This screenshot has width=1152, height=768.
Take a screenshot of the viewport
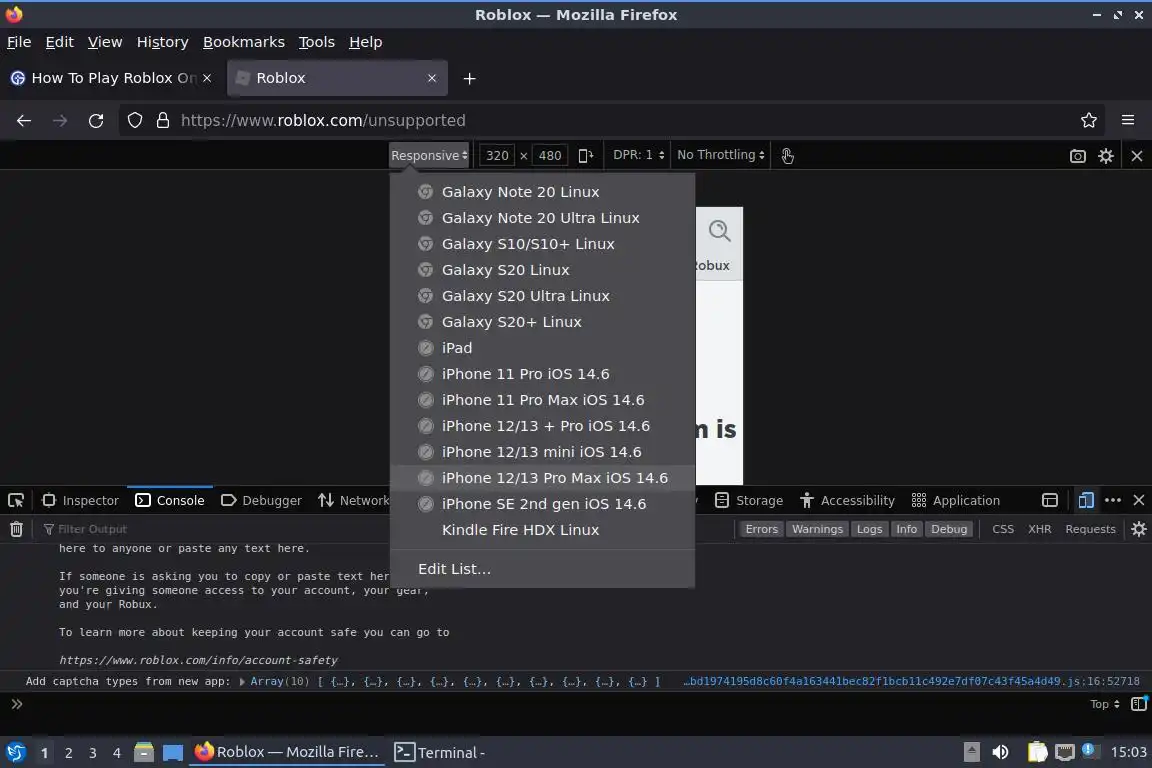coord(1077,155)
